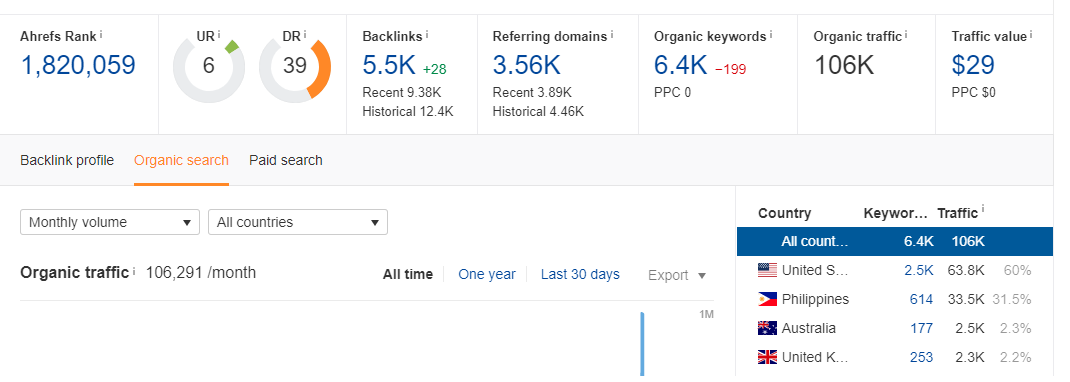Click the UR info icon
Screen dimensions: 1070x382
[x=219, y=33]
